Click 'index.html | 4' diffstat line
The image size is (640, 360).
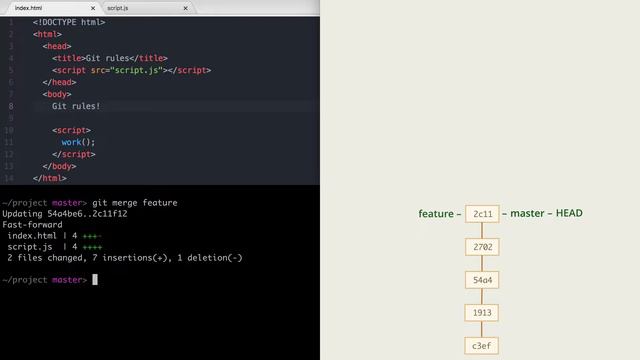[54, 236]
